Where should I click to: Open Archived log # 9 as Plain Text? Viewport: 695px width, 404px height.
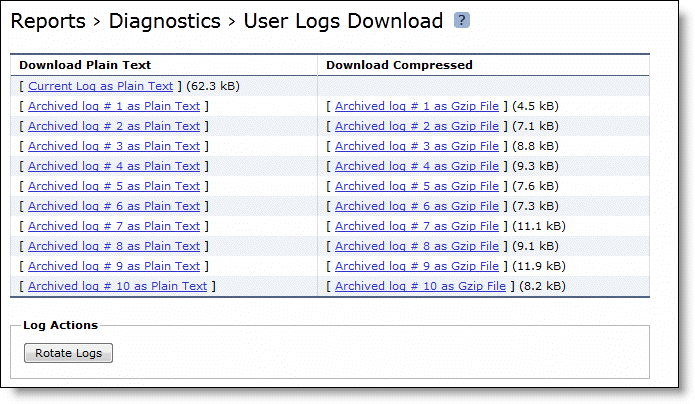pyautogui.click(x=114, y=266)
